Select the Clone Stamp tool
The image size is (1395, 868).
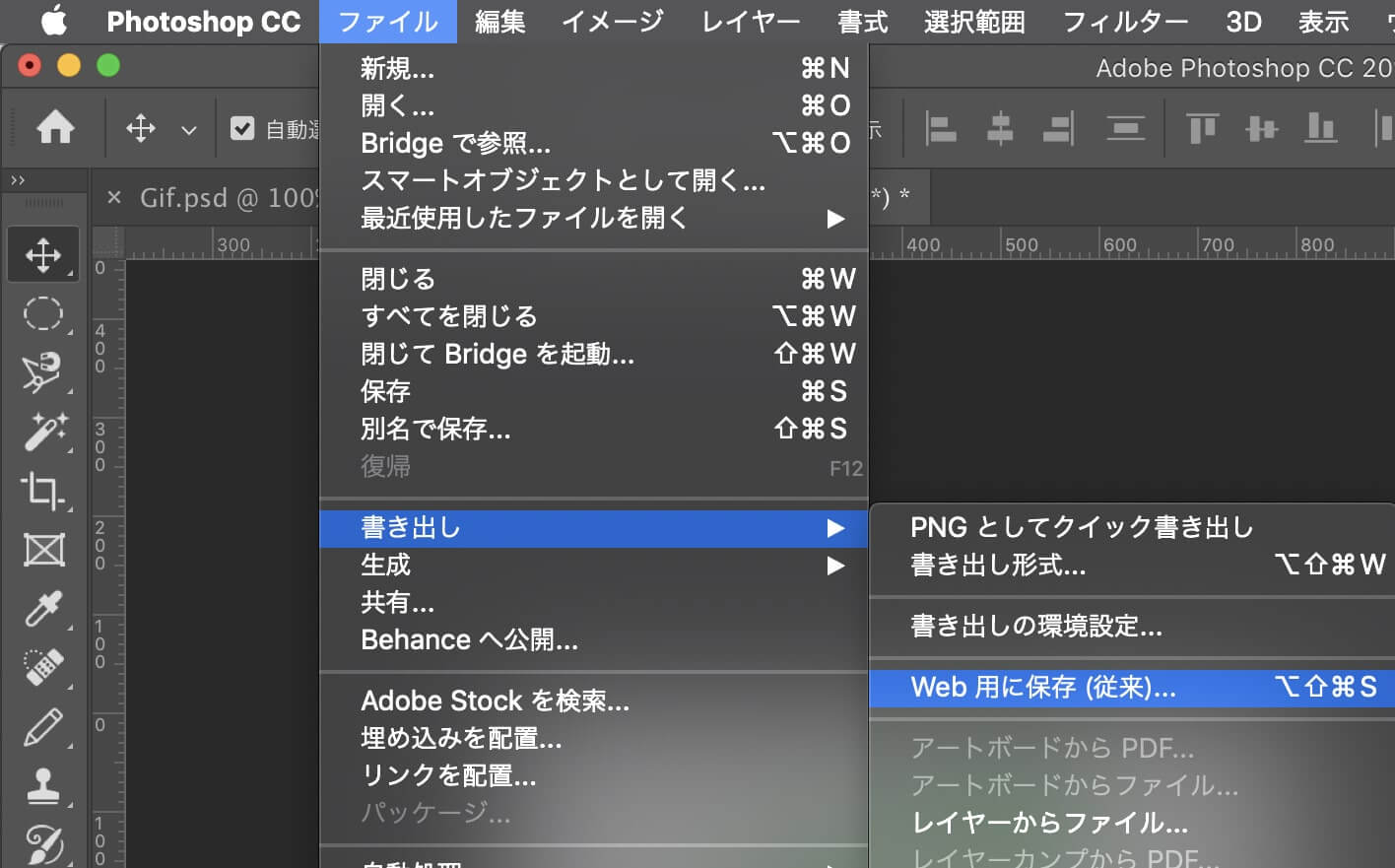[43, 786]
